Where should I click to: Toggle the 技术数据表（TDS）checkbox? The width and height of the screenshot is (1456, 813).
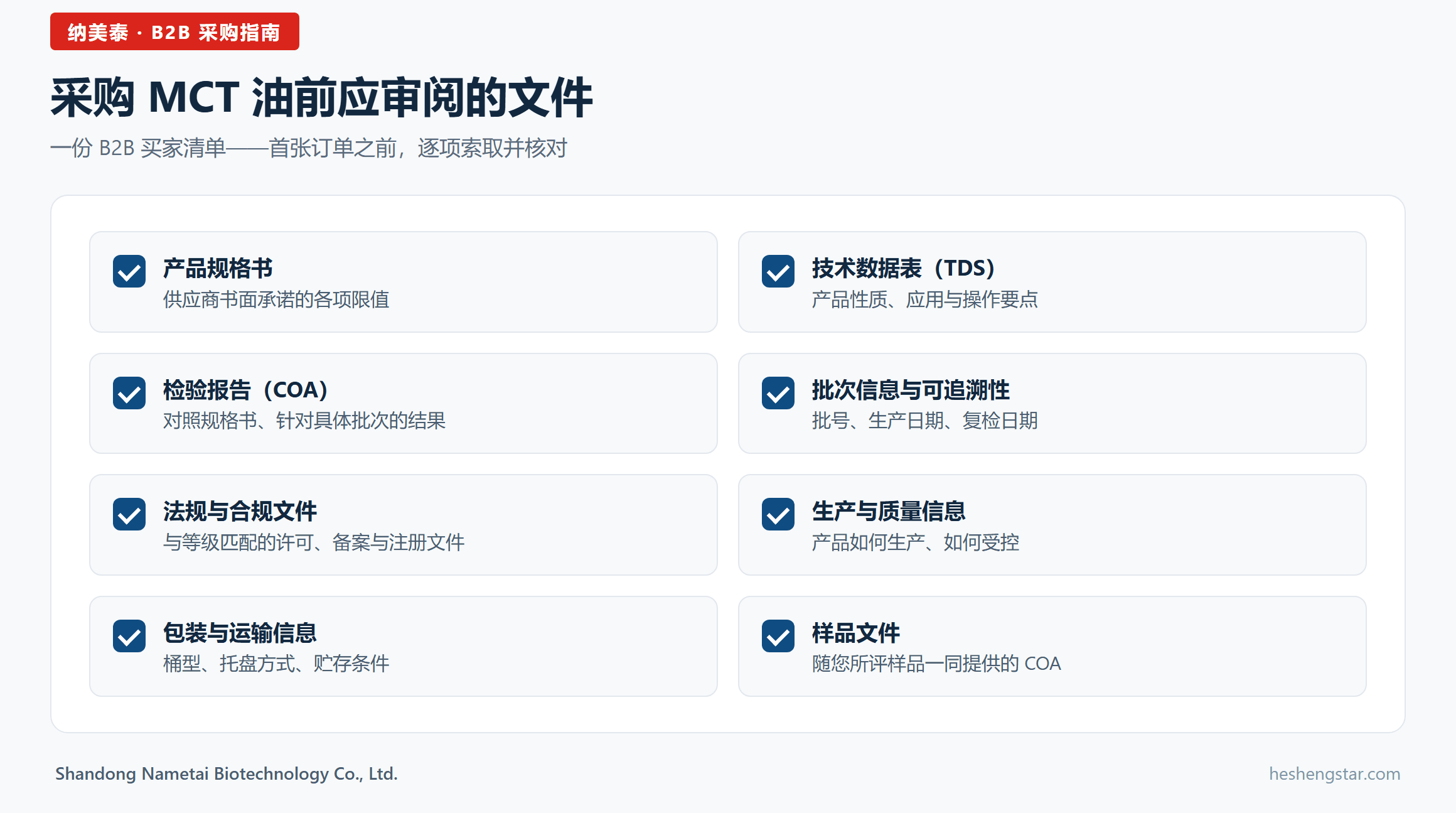778,271
